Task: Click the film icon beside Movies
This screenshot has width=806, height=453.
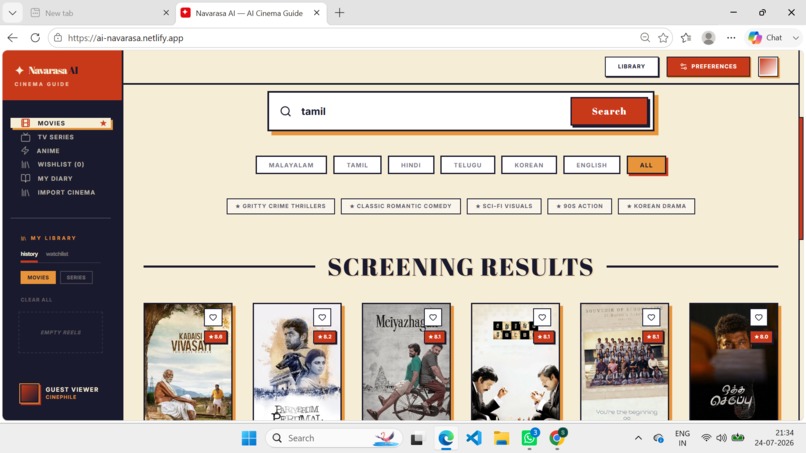Action: [x=25, y=123]
